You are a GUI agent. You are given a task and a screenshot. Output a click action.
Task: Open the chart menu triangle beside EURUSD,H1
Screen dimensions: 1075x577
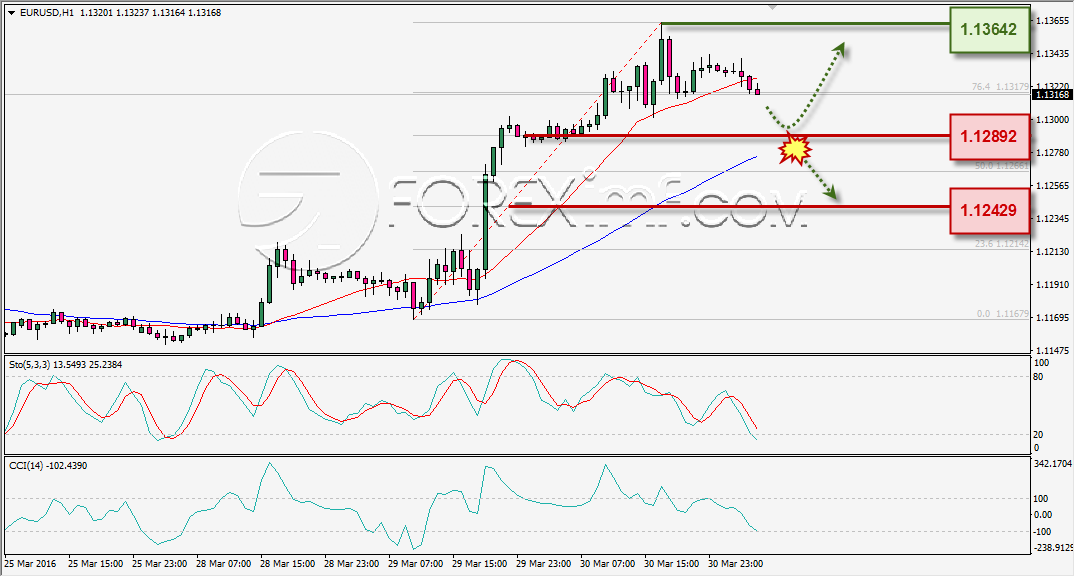12,13
